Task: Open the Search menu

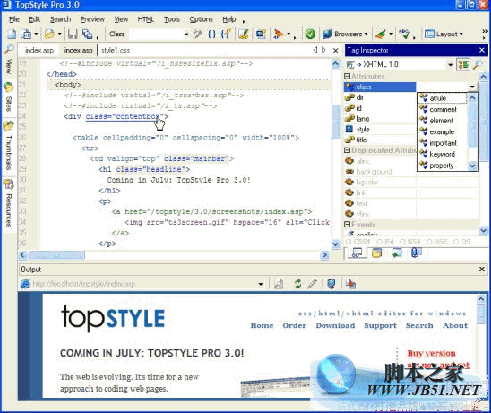Action: 61,19
